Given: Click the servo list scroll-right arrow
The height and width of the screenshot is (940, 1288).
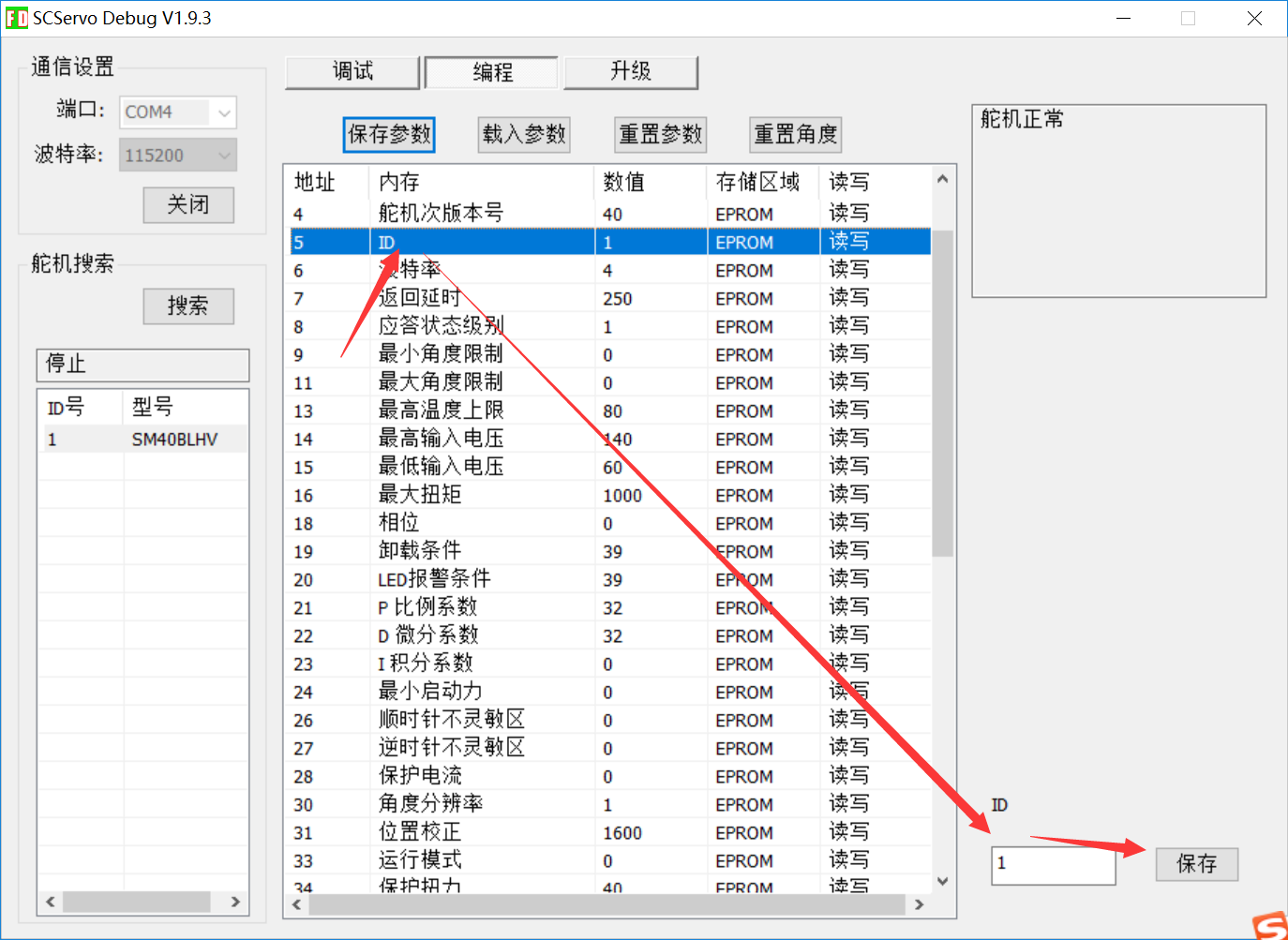Looking at the screenshot, I should [235, 902].
